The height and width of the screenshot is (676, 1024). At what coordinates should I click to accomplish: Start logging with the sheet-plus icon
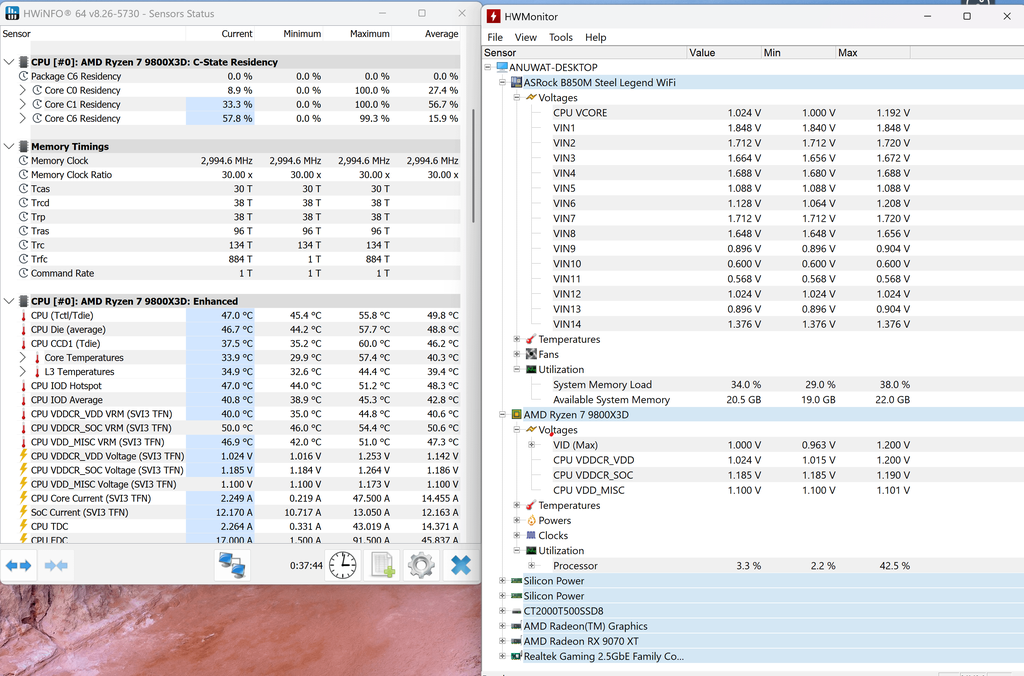point(383,565)
